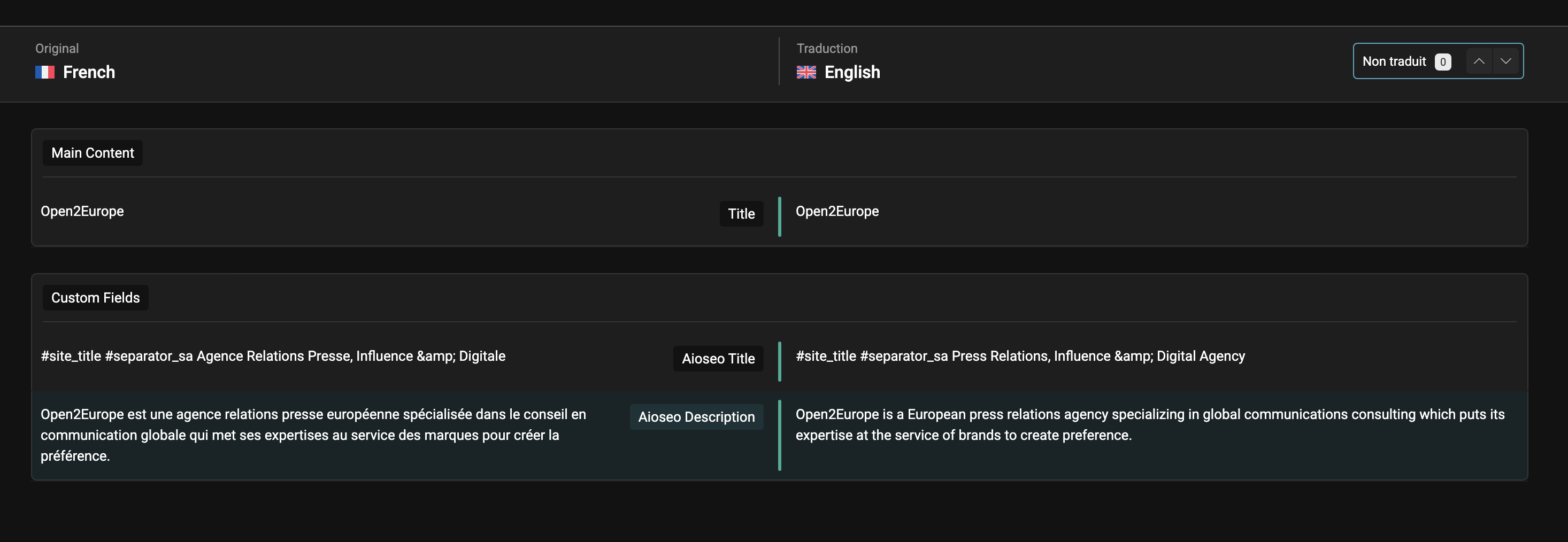Select the French Aioseo description paragraph
The image size is (1568, 542).
[x=313, y=435]
